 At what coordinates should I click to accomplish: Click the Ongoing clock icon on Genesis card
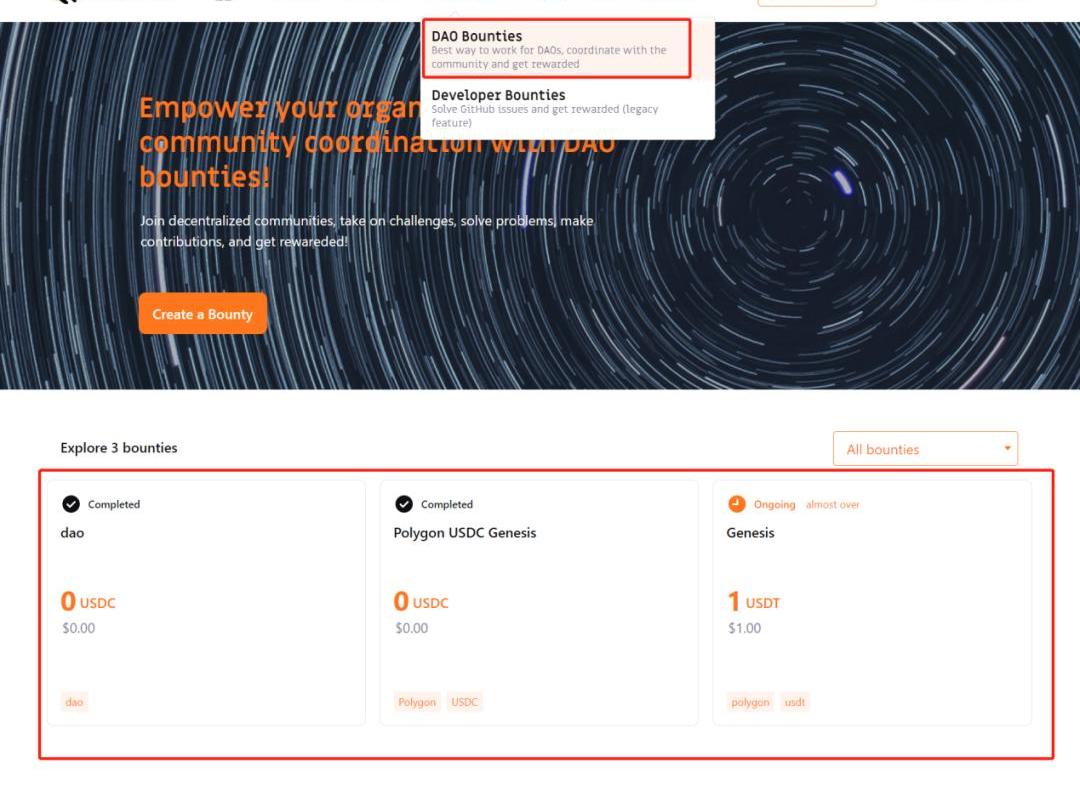click(x=737, y=504)
